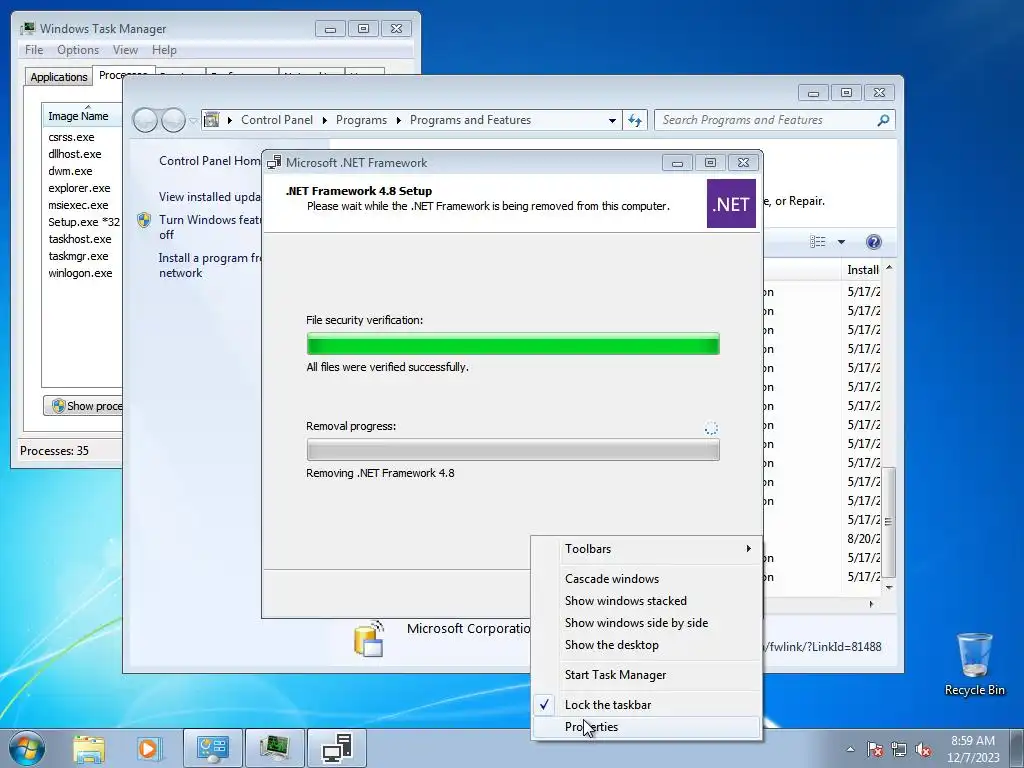Open the Toolbars submenu

(647, 549)
